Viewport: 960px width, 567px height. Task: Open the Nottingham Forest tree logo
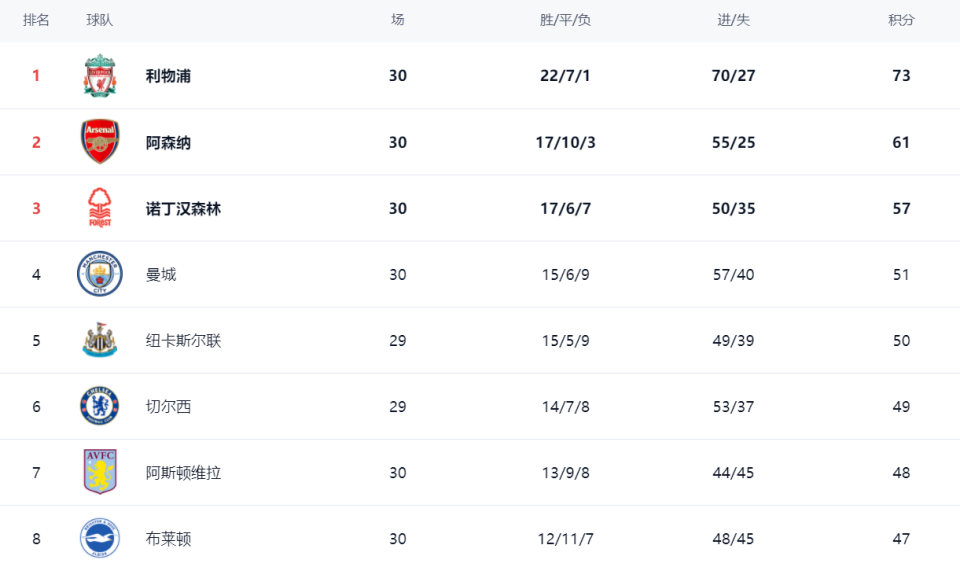click(100, 208)
